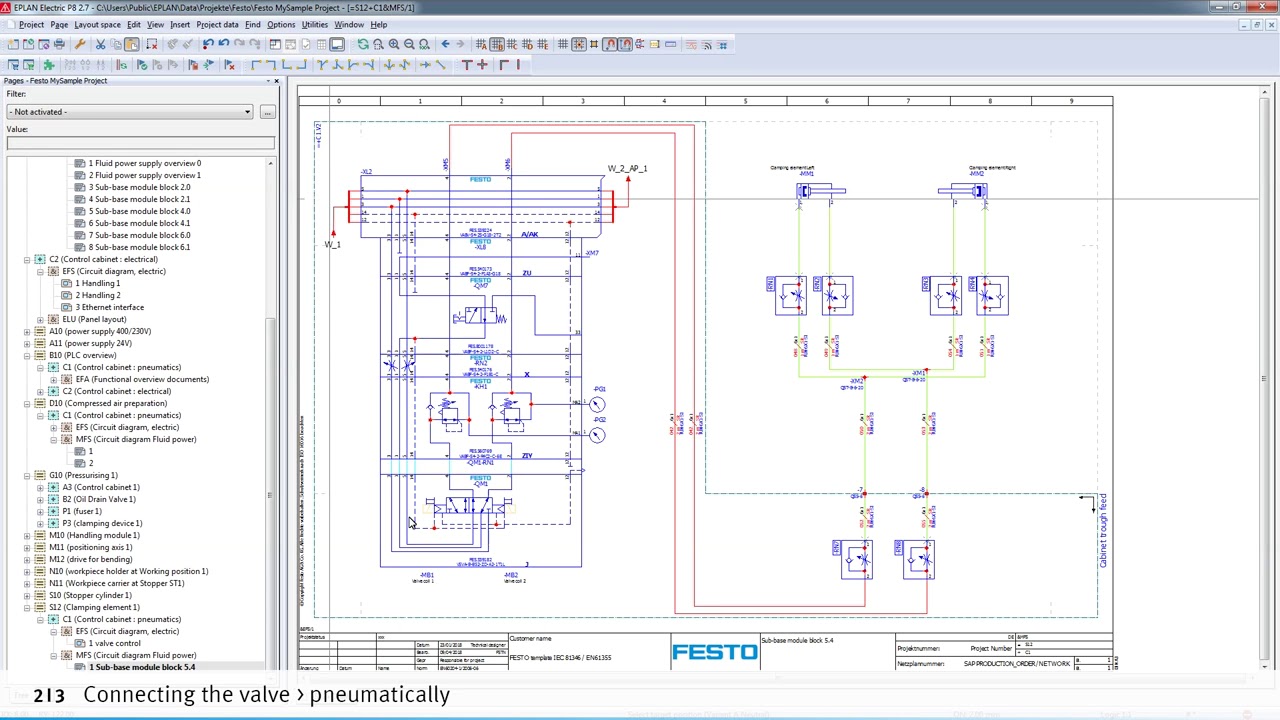Select the red cross junction symbol
The image size is (1280, 720).
coord(482,65)
